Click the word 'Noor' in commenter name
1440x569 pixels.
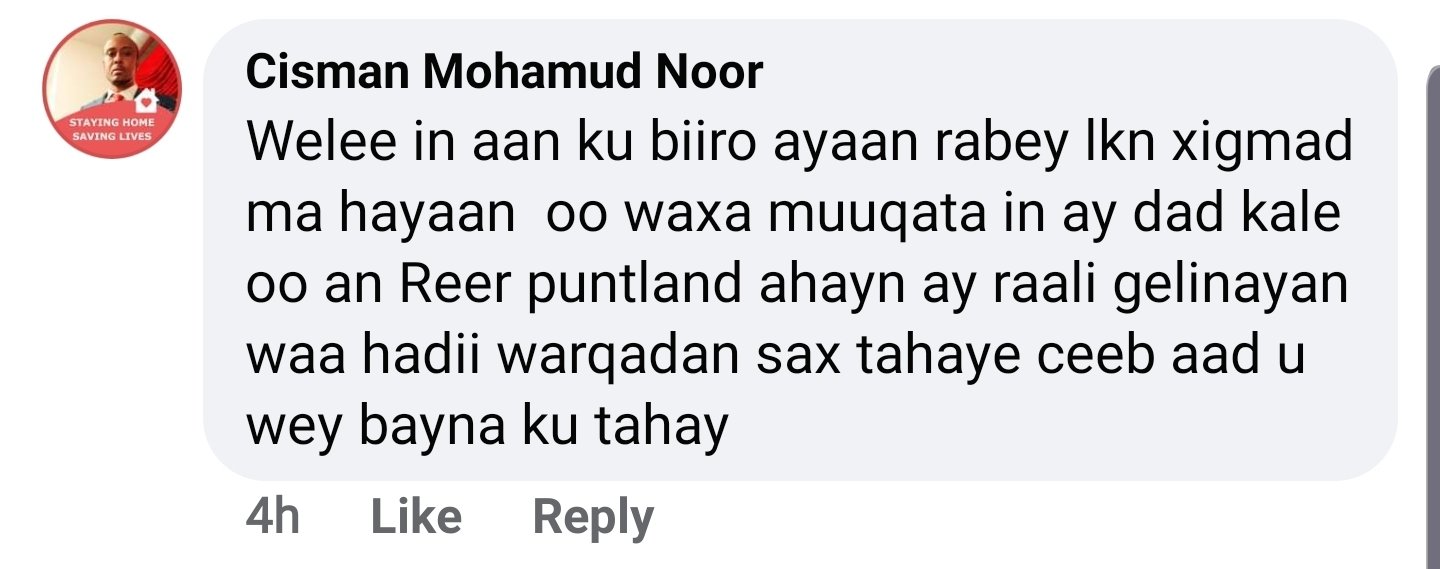tap(707, 73)
